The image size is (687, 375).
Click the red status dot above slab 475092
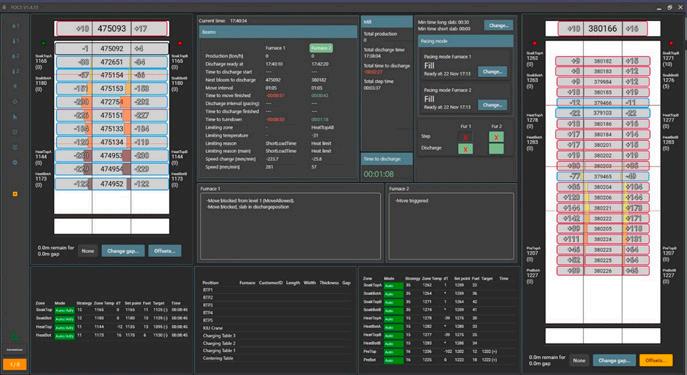(180, 43)
